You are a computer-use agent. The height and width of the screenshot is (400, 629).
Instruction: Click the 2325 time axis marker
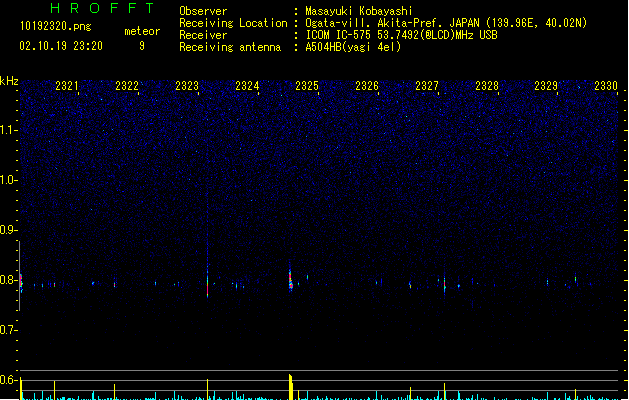[x=307, y=86]
